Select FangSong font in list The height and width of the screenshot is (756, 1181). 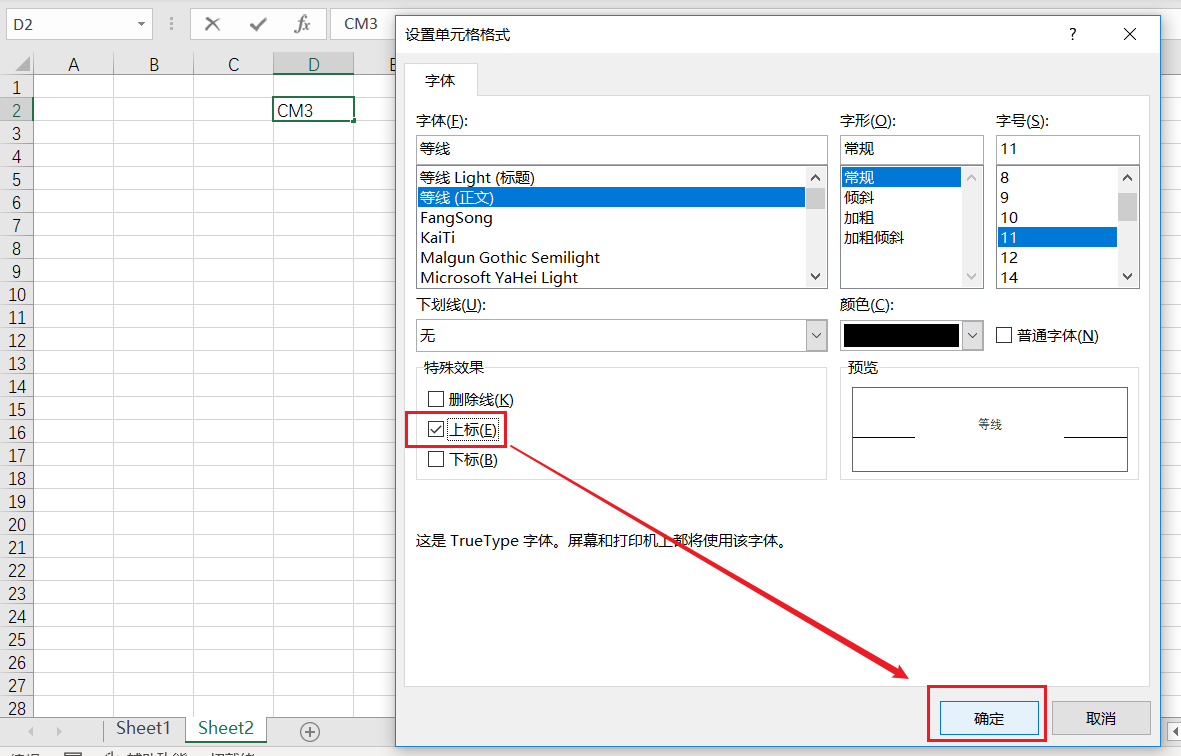pyautogui.click(x=611, y=218)
